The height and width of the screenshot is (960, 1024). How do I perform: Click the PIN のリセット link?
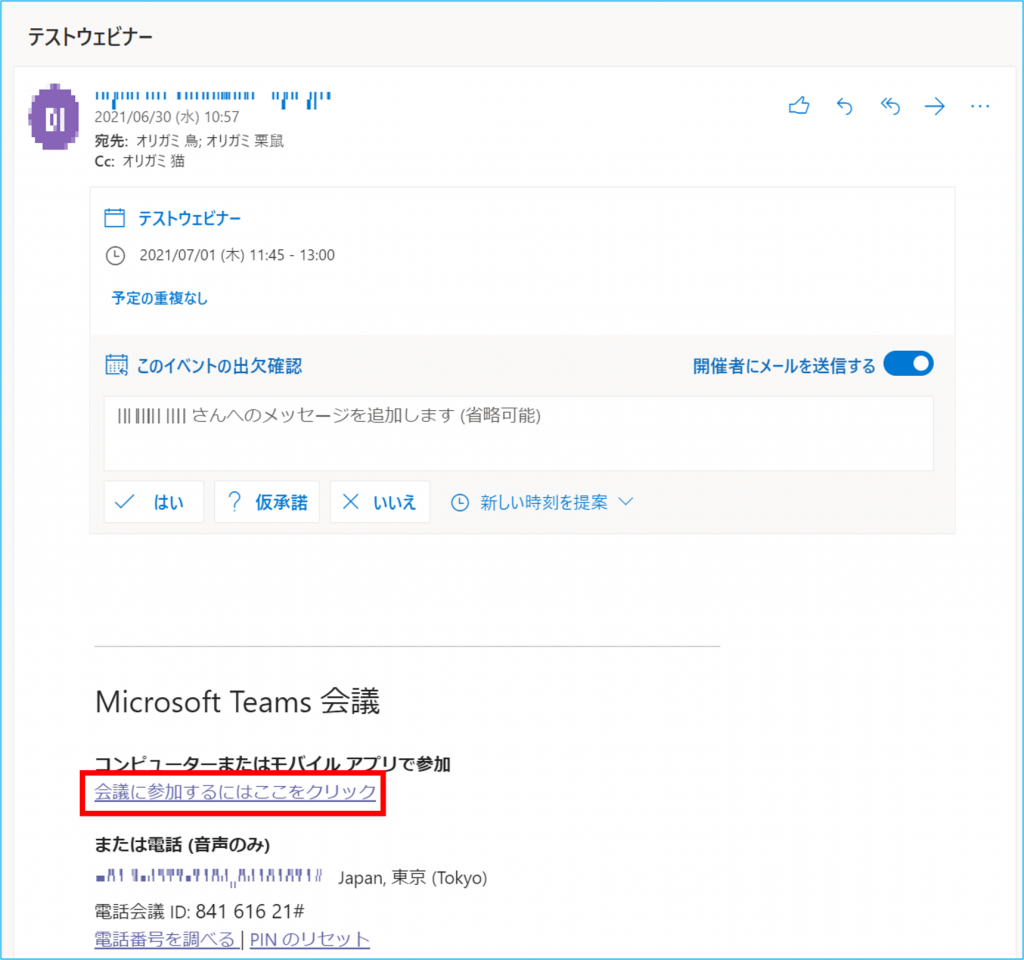point(310,940)
